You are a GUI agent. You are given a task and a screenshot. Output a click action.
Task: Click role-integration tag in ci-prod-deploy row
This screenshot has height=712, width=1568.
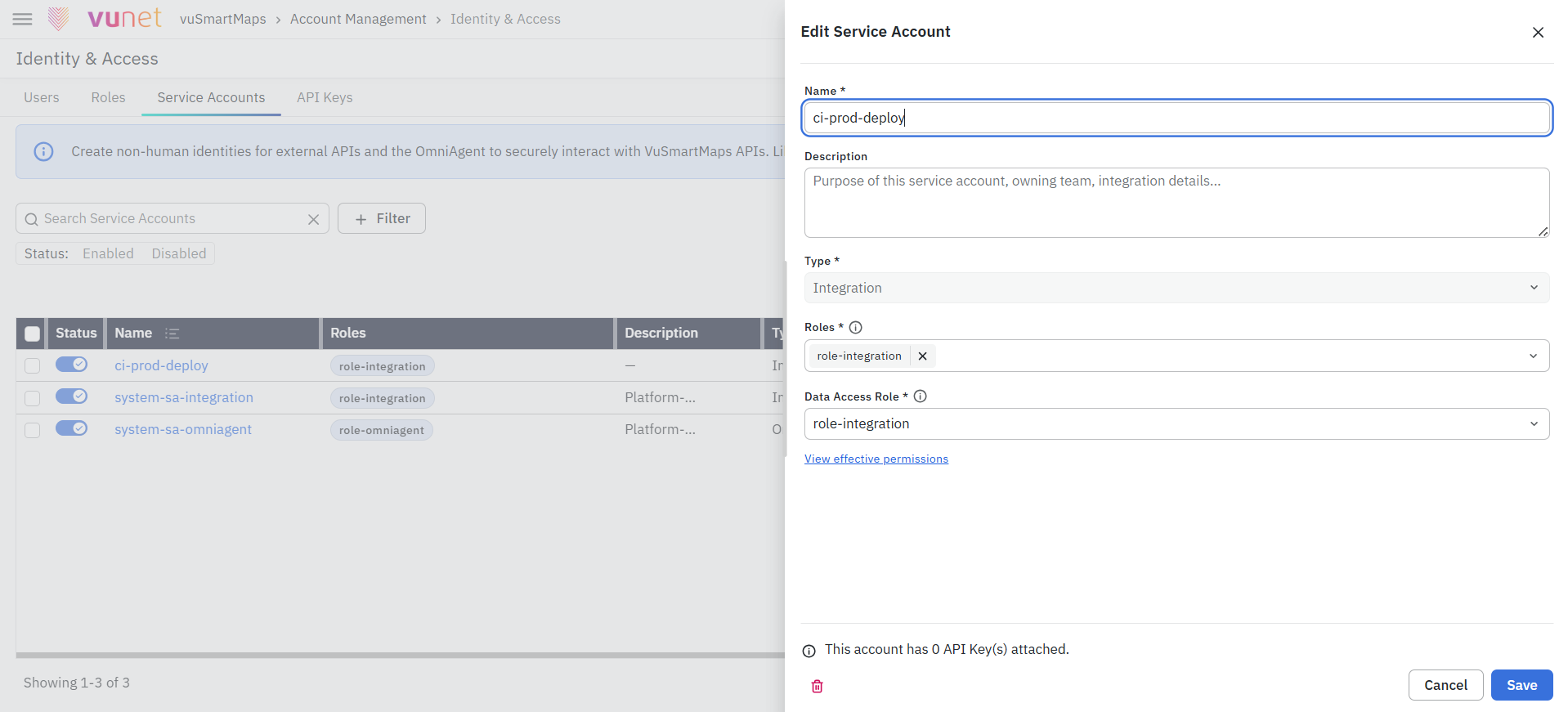[x=383, y=366]
